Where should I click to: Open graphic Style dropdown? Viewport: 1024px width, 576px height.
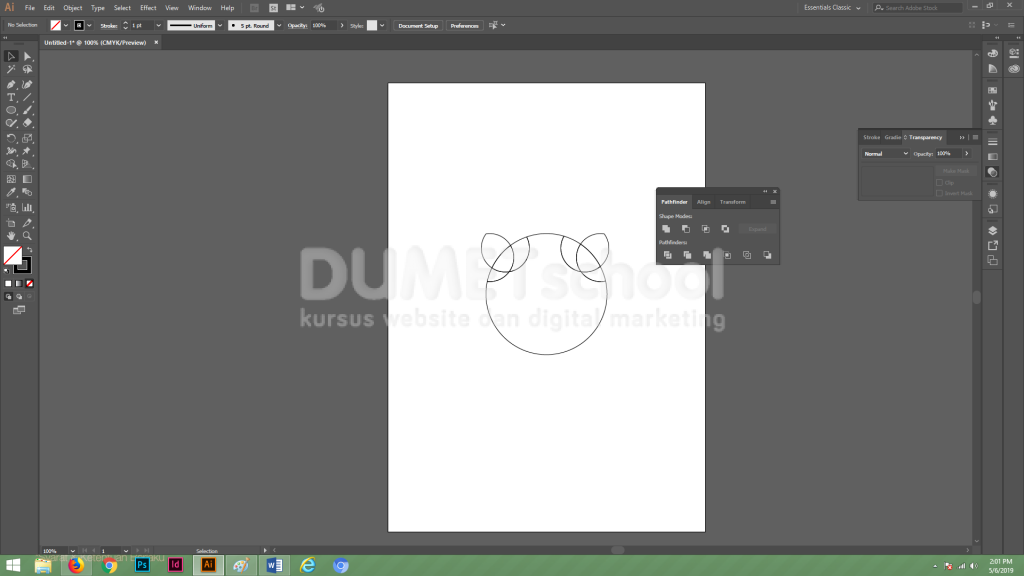382,25
